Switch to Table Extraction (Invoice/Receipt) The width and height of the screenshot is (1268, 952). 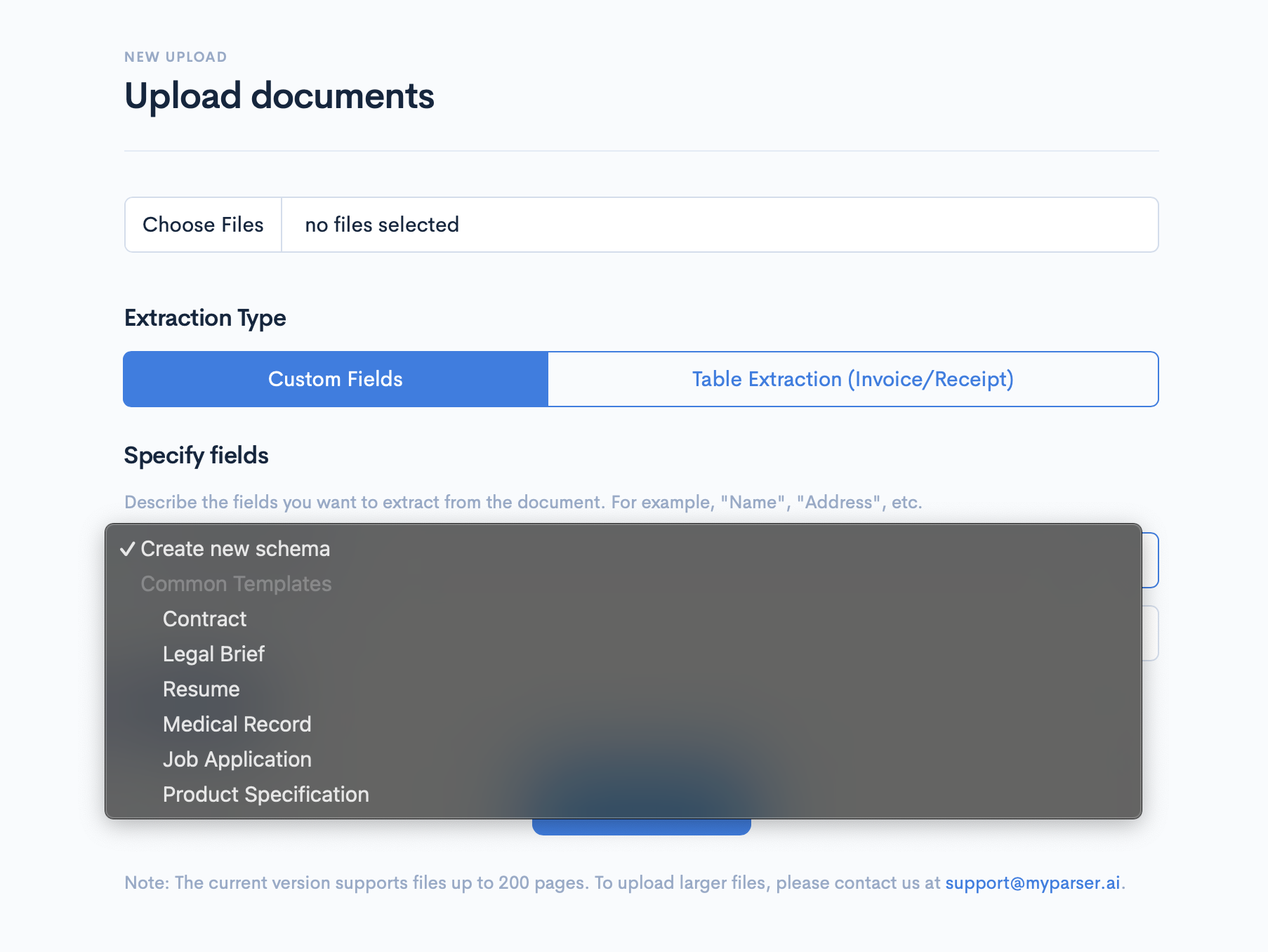click(853, 379)
